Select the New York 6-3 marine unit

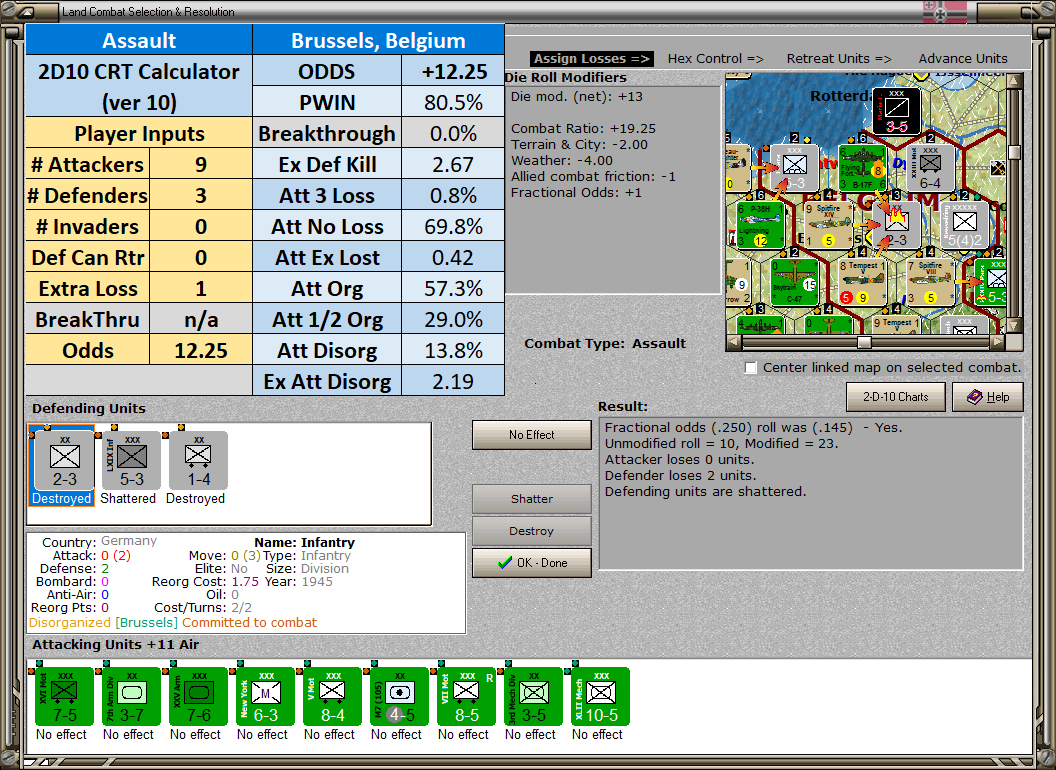click(265, 697)
